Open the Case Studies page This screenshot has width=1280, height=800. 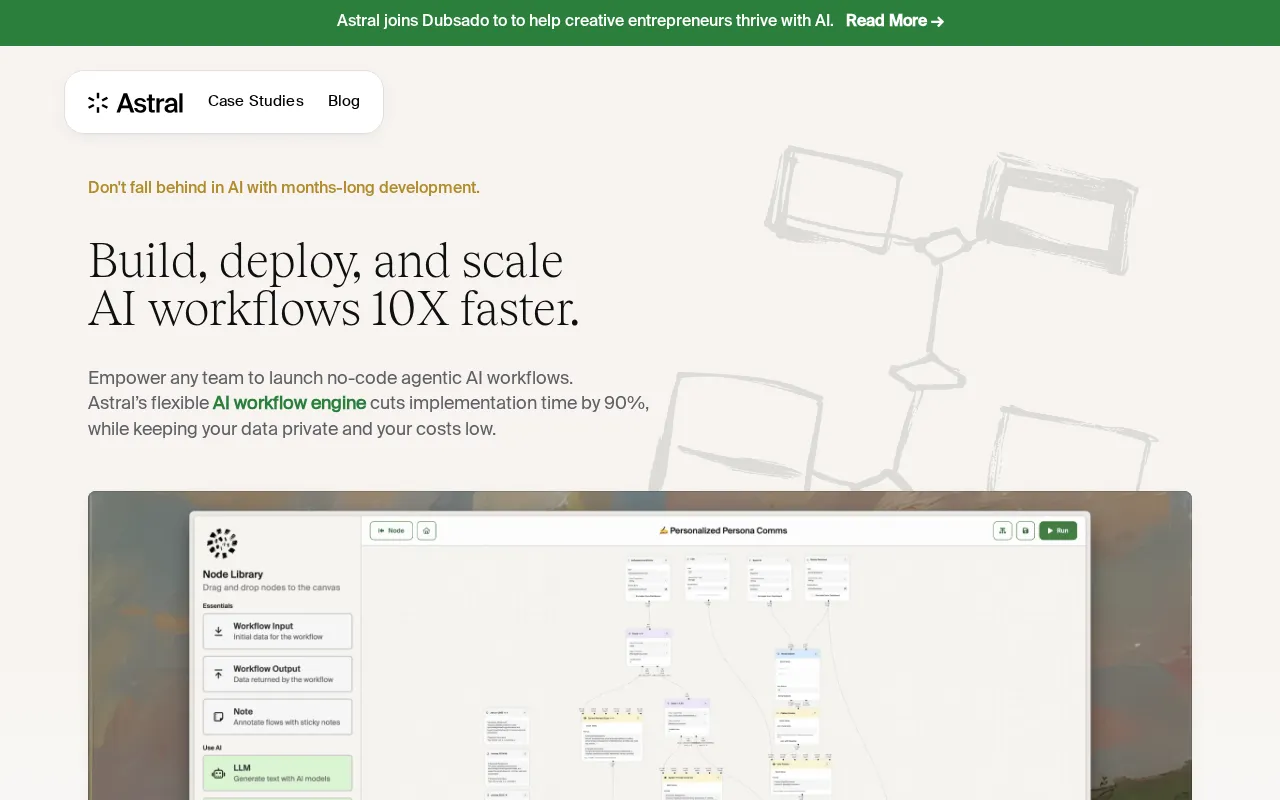point(256,101)
